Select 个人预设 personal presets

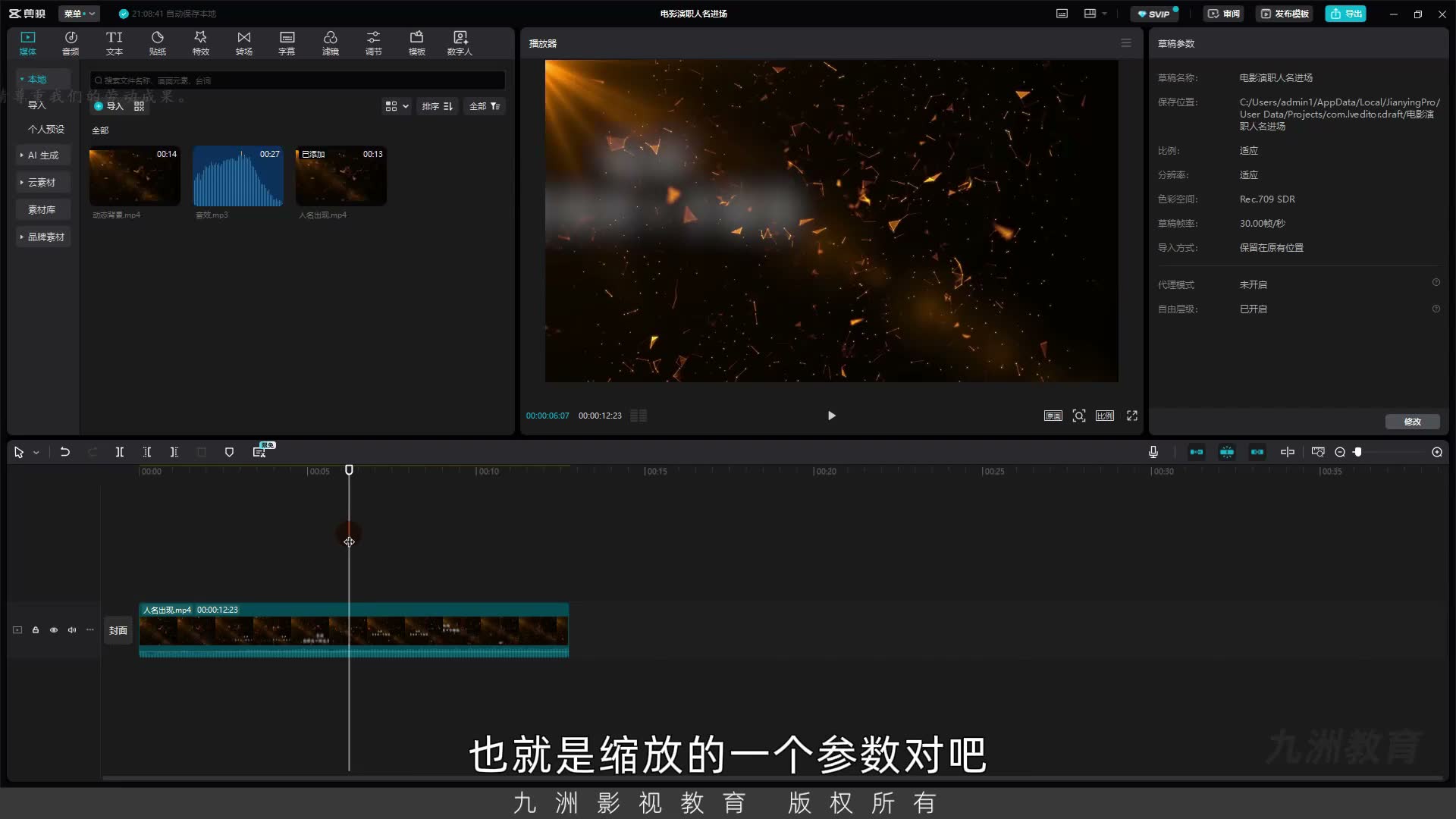click(46, 129)
